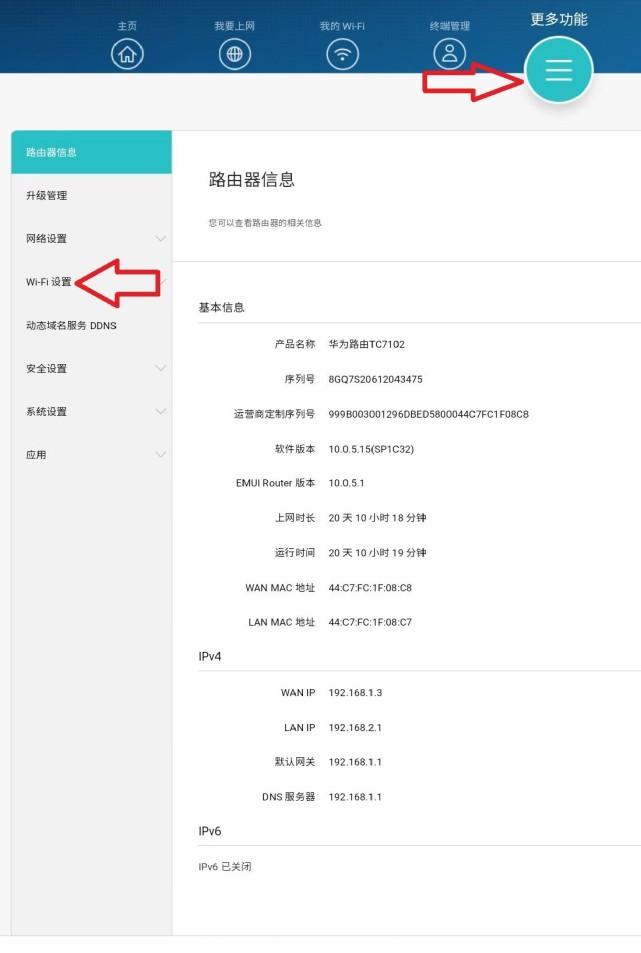This screenshot has width=641, height=953.
Task: Click the 基本信息 section title
Action: click(x=221, y=308)
